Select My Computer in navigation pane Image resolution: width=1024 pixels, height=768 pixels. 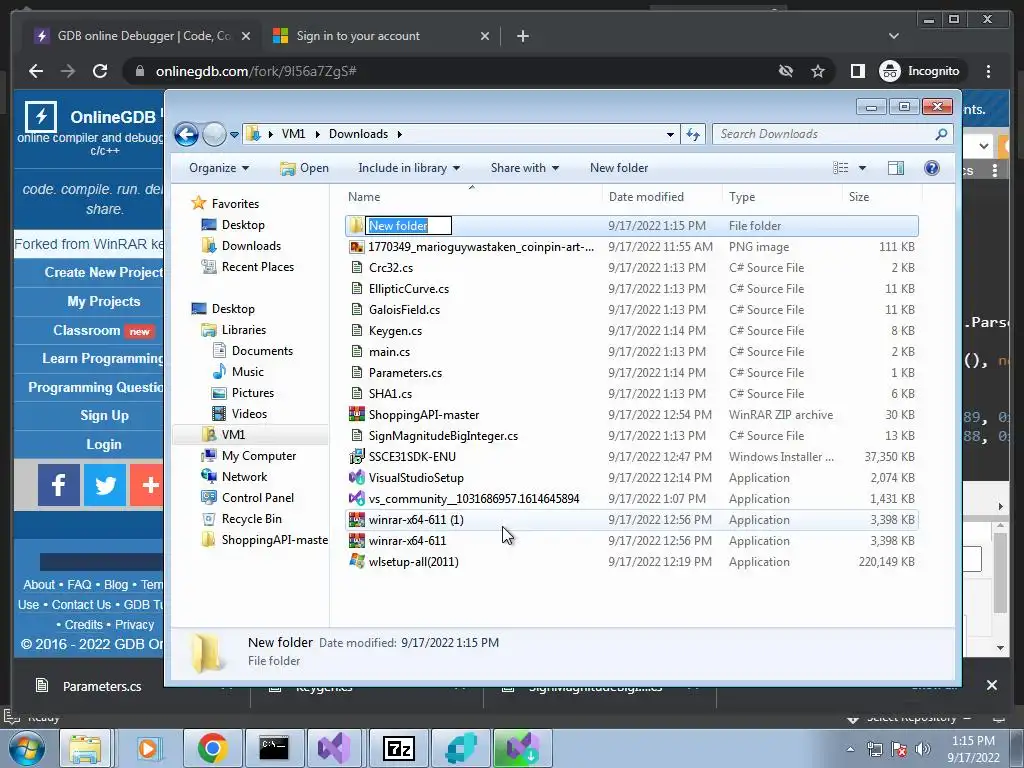[x=249, y=456]
